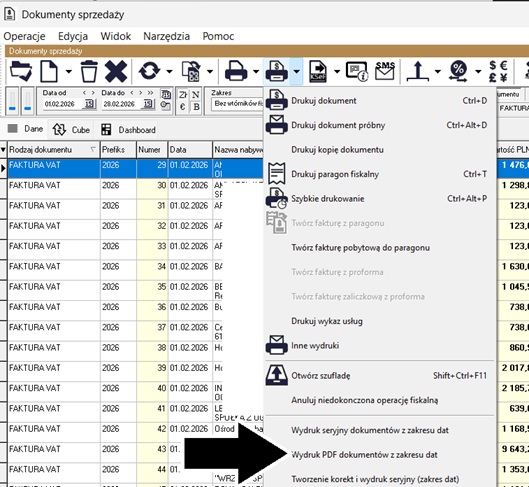The image size is (529, 487).
Task: Click the envelope printer icon beside Inne wydruki
Action: click(x=277, y=345)
